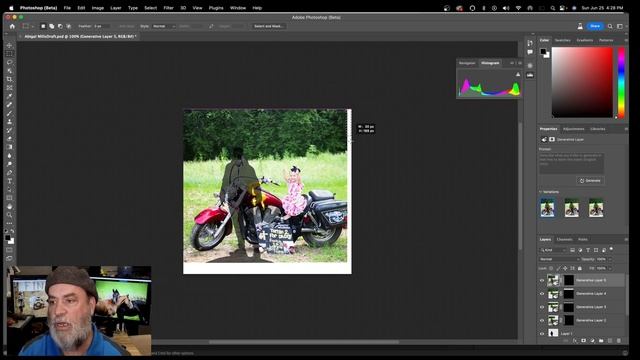Click the hue spectrum slider

pos(621,82)
